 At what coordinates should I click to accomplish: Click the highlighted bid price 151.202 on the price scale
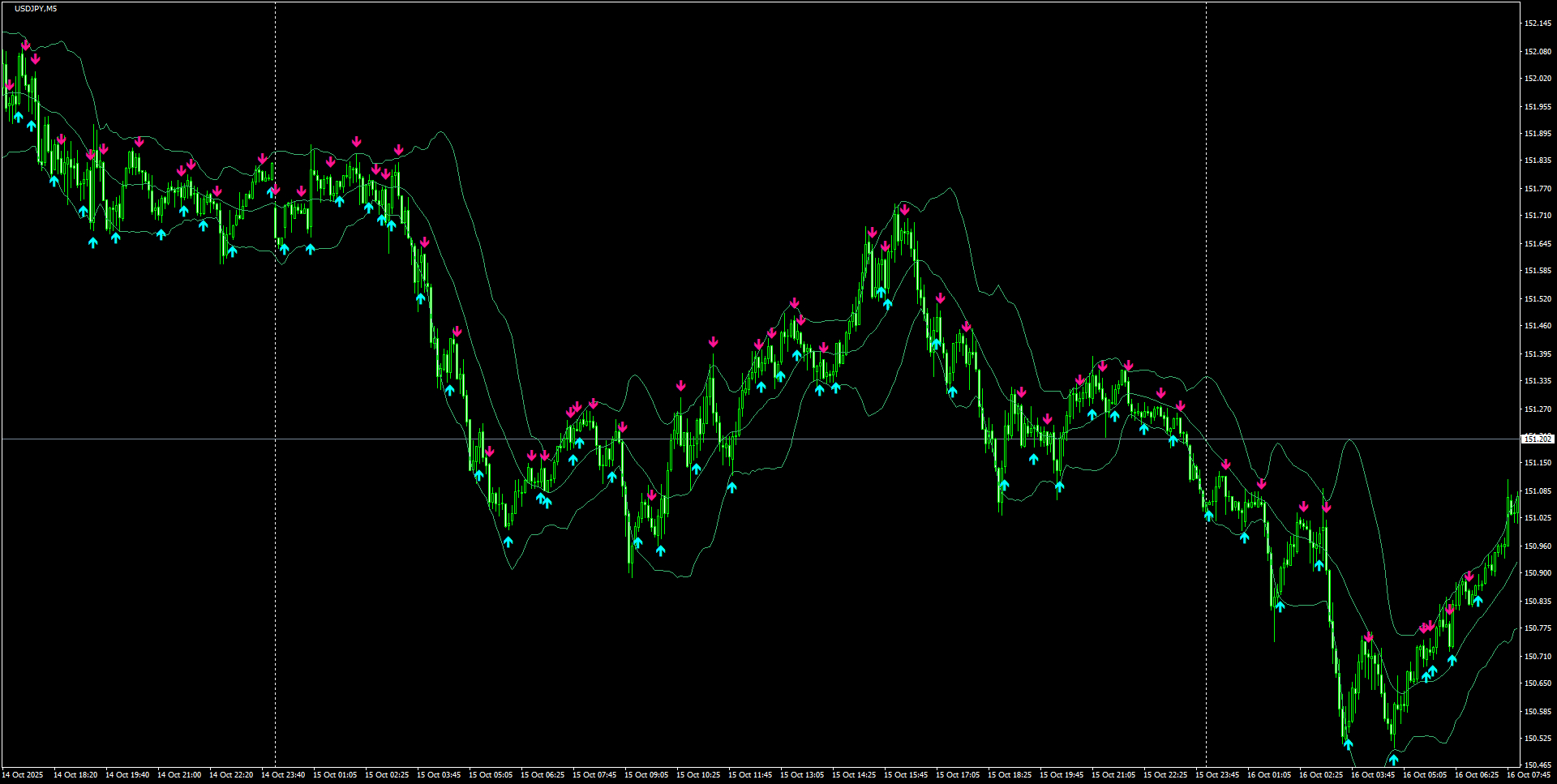point(1538,438)
